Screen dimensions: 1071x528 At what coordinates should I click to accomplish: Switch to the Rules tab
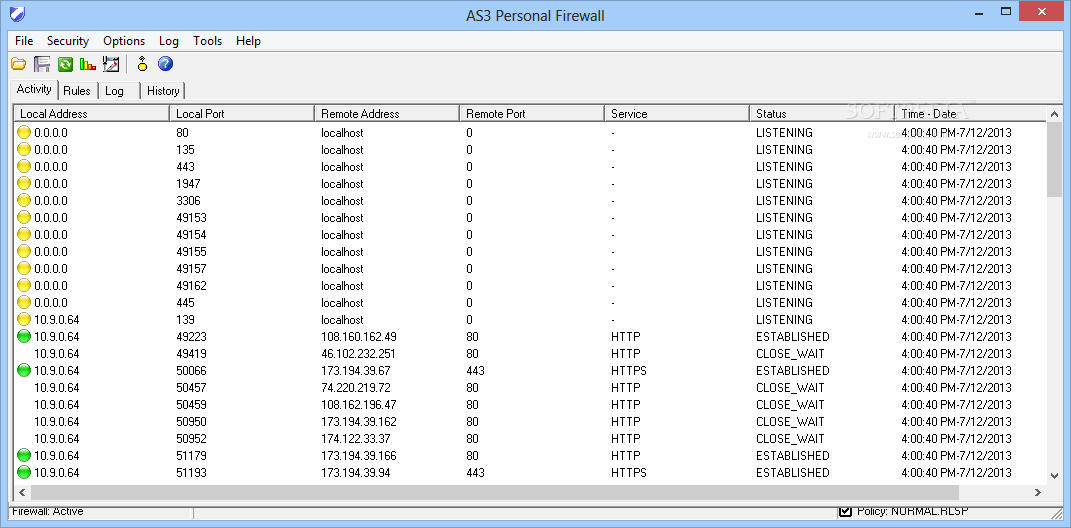coord(77,91)
